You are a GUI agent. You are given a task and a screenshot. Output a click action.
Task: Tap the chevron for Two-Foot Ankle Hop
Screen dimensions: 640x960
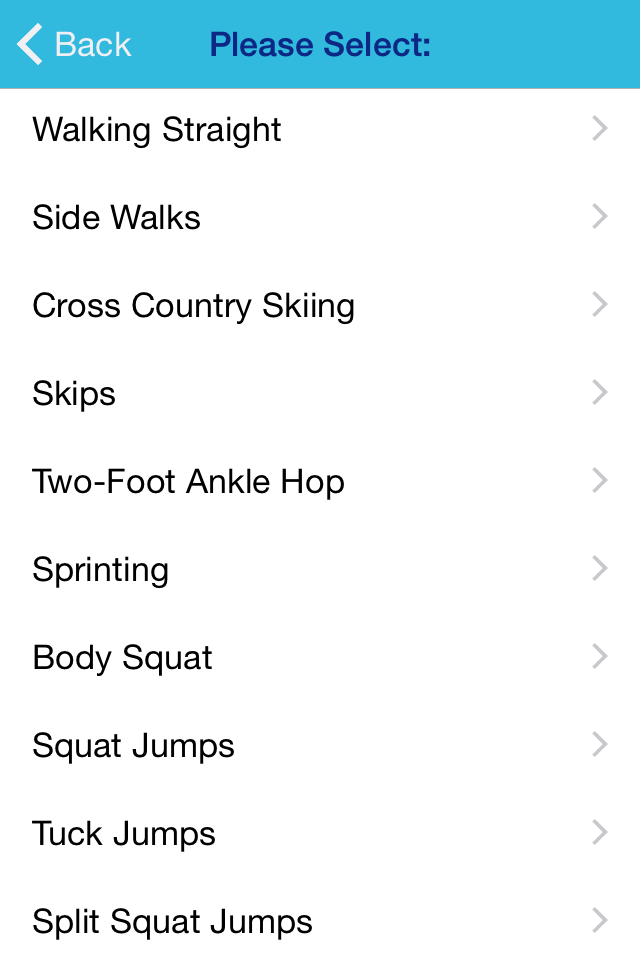coord(600,481)
